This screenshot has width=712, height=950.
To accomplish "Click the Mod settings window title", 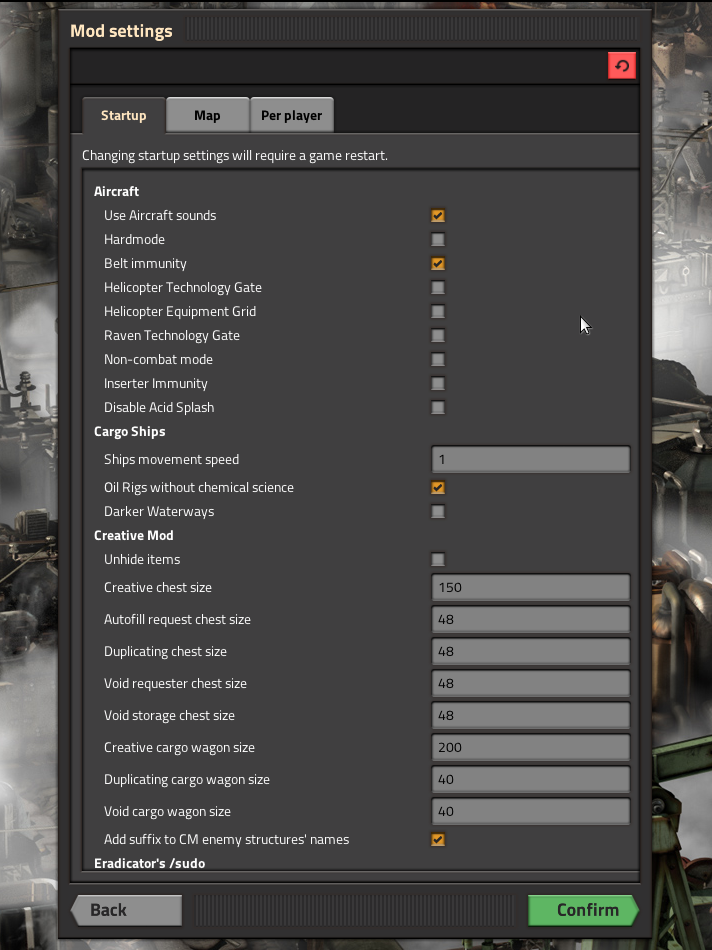I will click(x=121, y=31).
